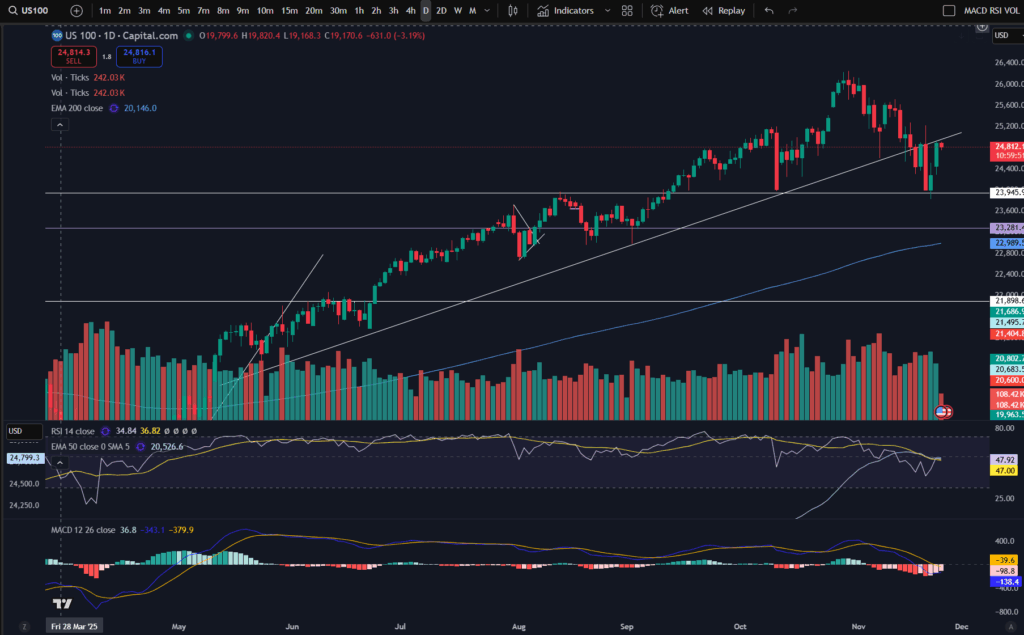1024x635 pixels.
Task: Open RSI 14 close settings icon
Action: 105,431
